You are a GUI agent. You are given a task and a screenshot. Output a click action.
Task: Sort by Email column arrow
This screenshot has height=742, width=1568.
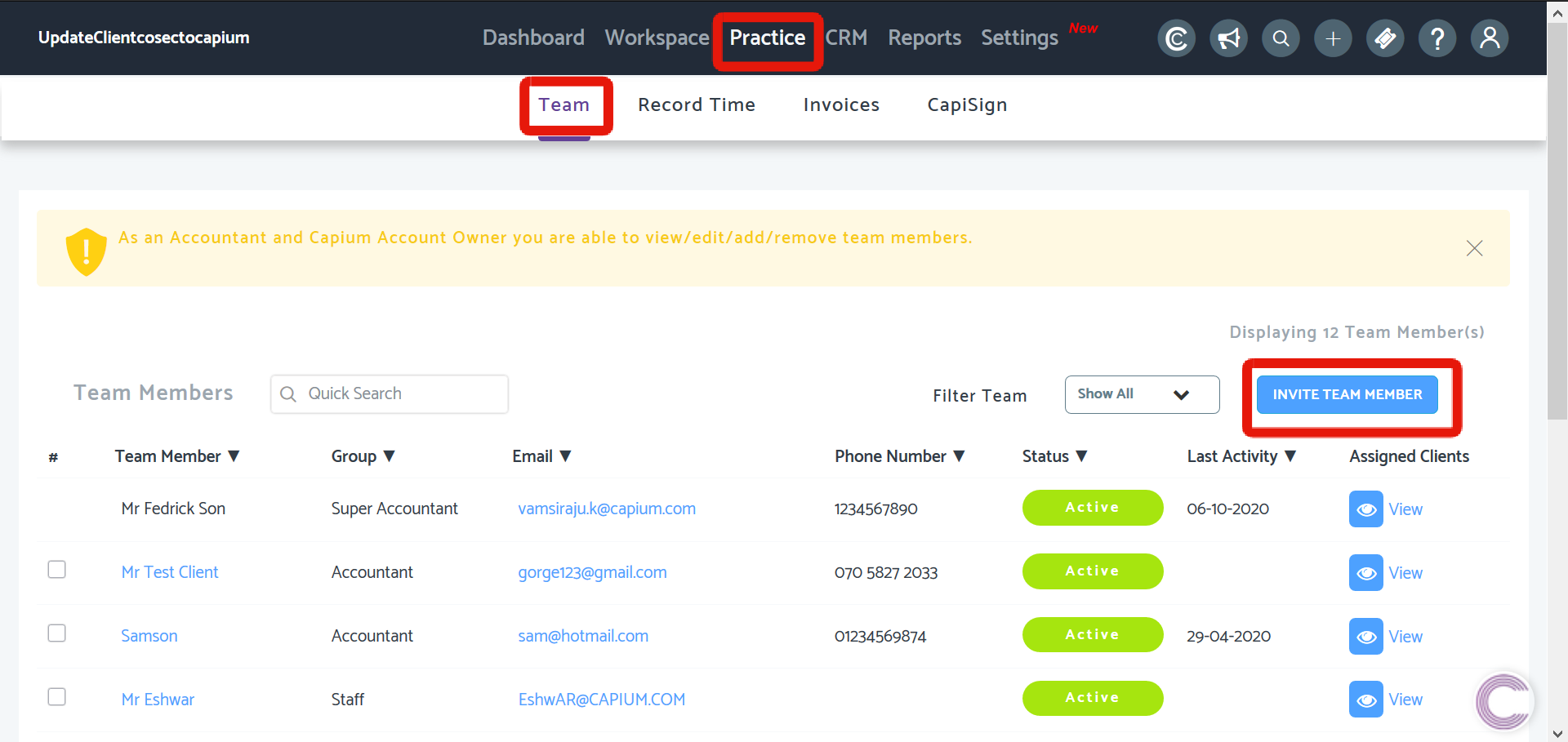(565, 456)
